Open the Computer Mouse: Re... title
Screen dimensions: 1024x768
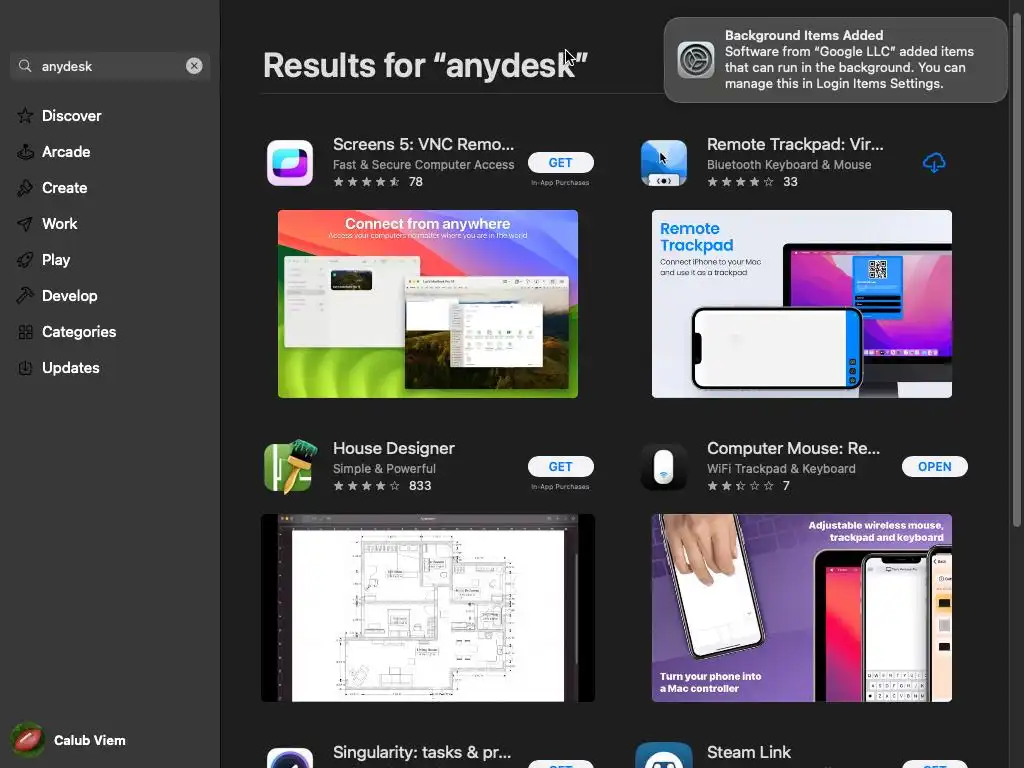pos(793,449)
